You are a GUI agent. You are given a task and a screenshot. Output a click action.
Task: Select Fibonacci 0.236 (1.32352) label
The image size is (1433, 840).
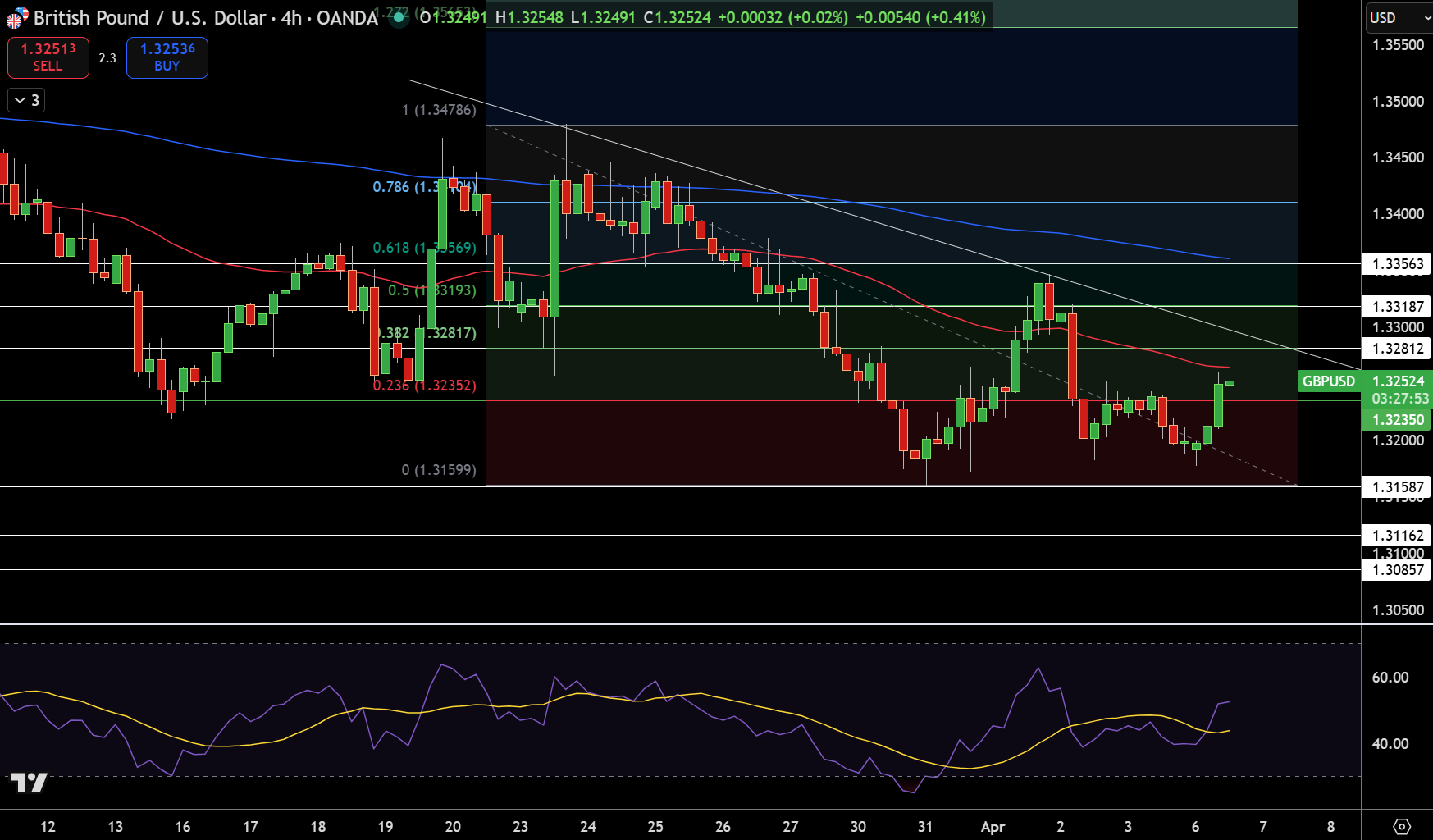424,386
